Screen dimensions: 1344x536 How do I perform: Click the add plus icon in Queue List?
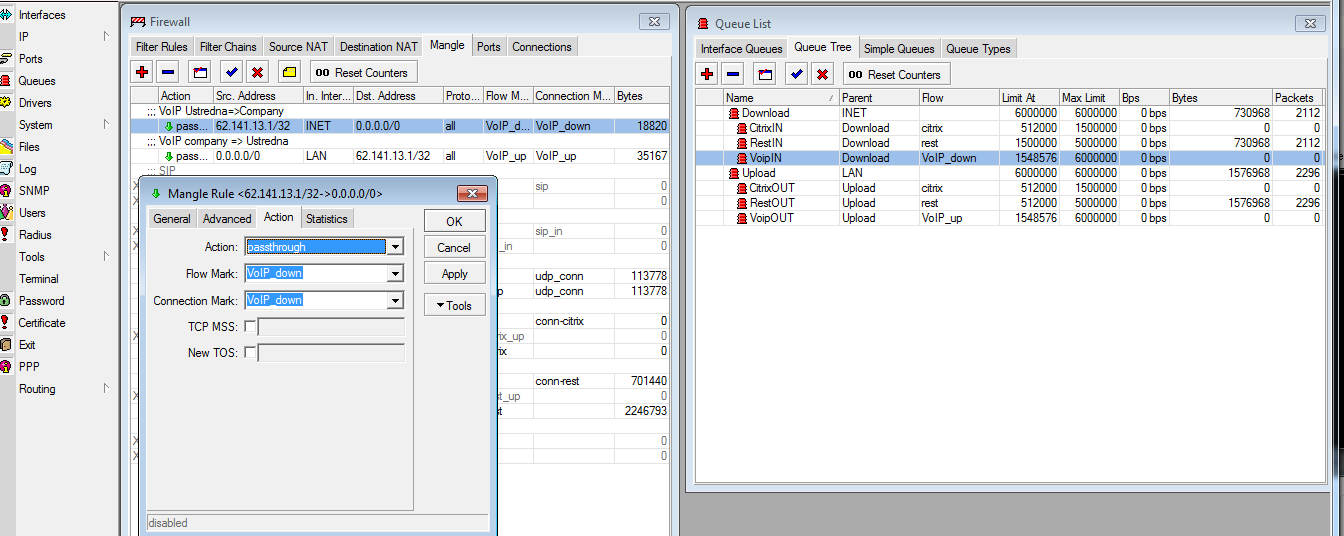coord(707,74)
